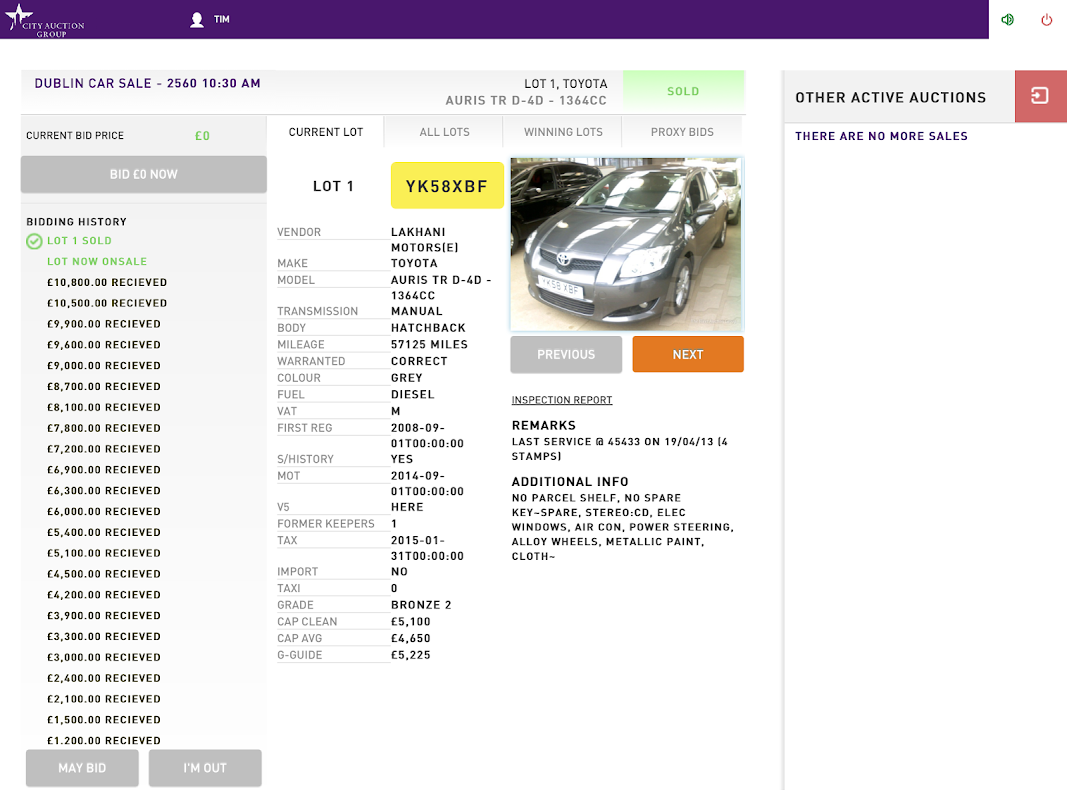Screen dimensions: 1067x800
Task: Click the Current Bid Price £0 value
Action: pos(202,135)
